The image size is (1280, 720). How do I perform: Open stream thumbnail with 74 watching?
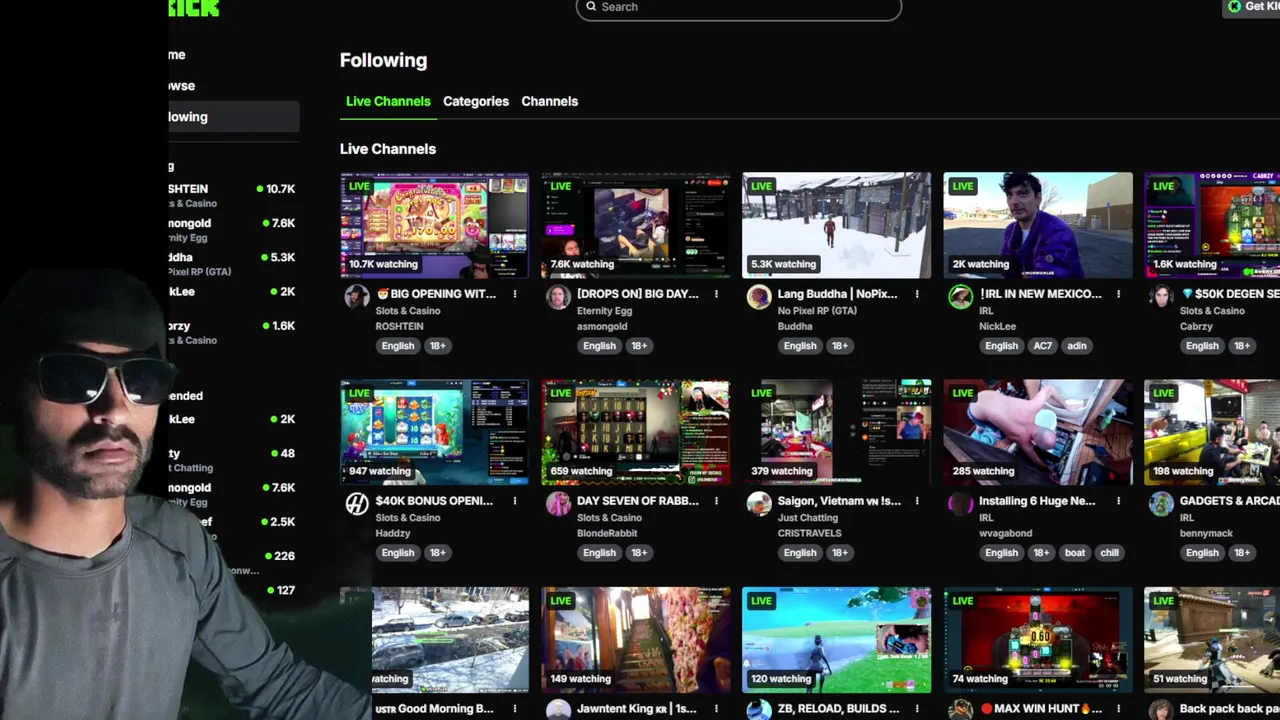point(1038,639)
